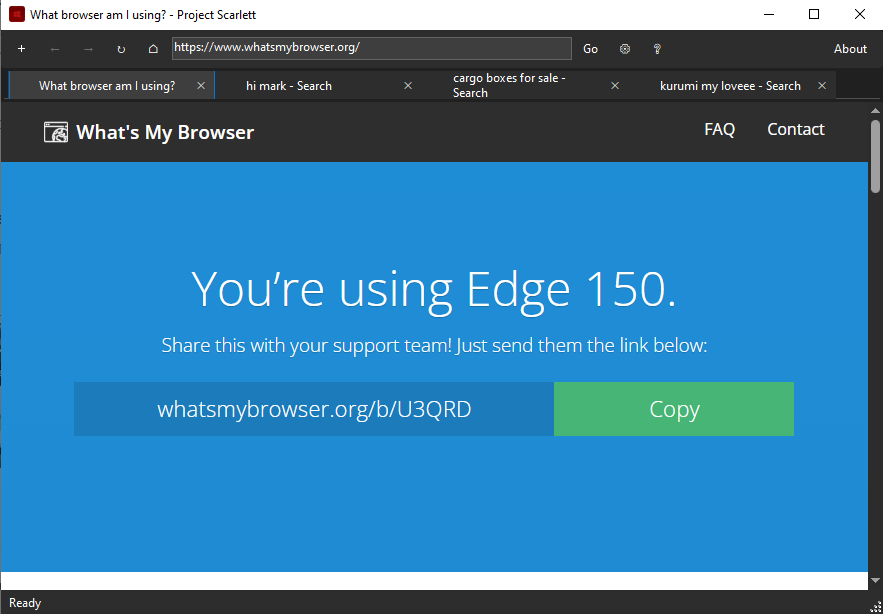883x614 pixels.
Task: Click the vertical scrollbar thumb
Action: click(x=875, y=157)
